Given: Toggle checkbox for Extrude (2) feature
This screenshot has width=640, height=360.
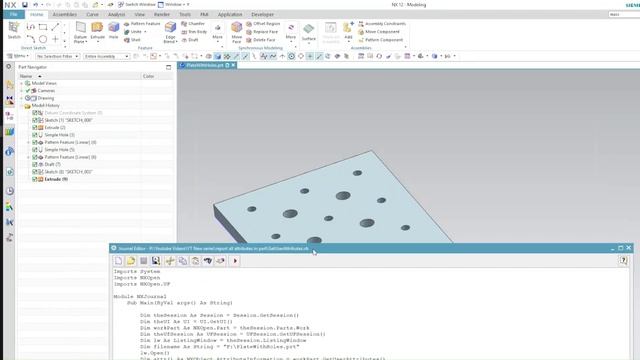Looking at the screenshot, I should 35,128.
